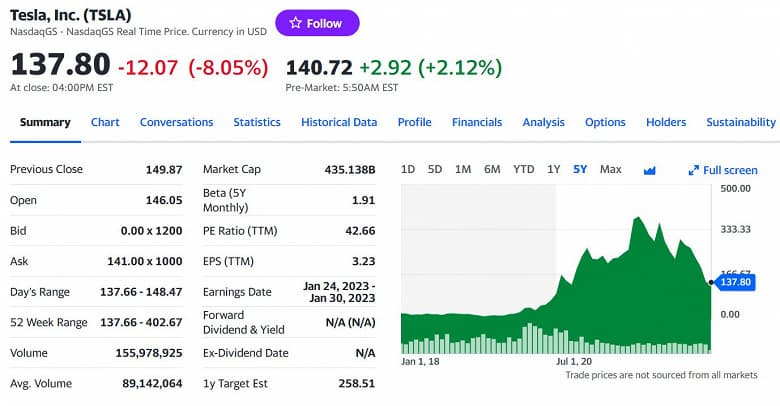Click the star icon in Follow button
The width and height of the screenshot is (780, 406).
295,23
